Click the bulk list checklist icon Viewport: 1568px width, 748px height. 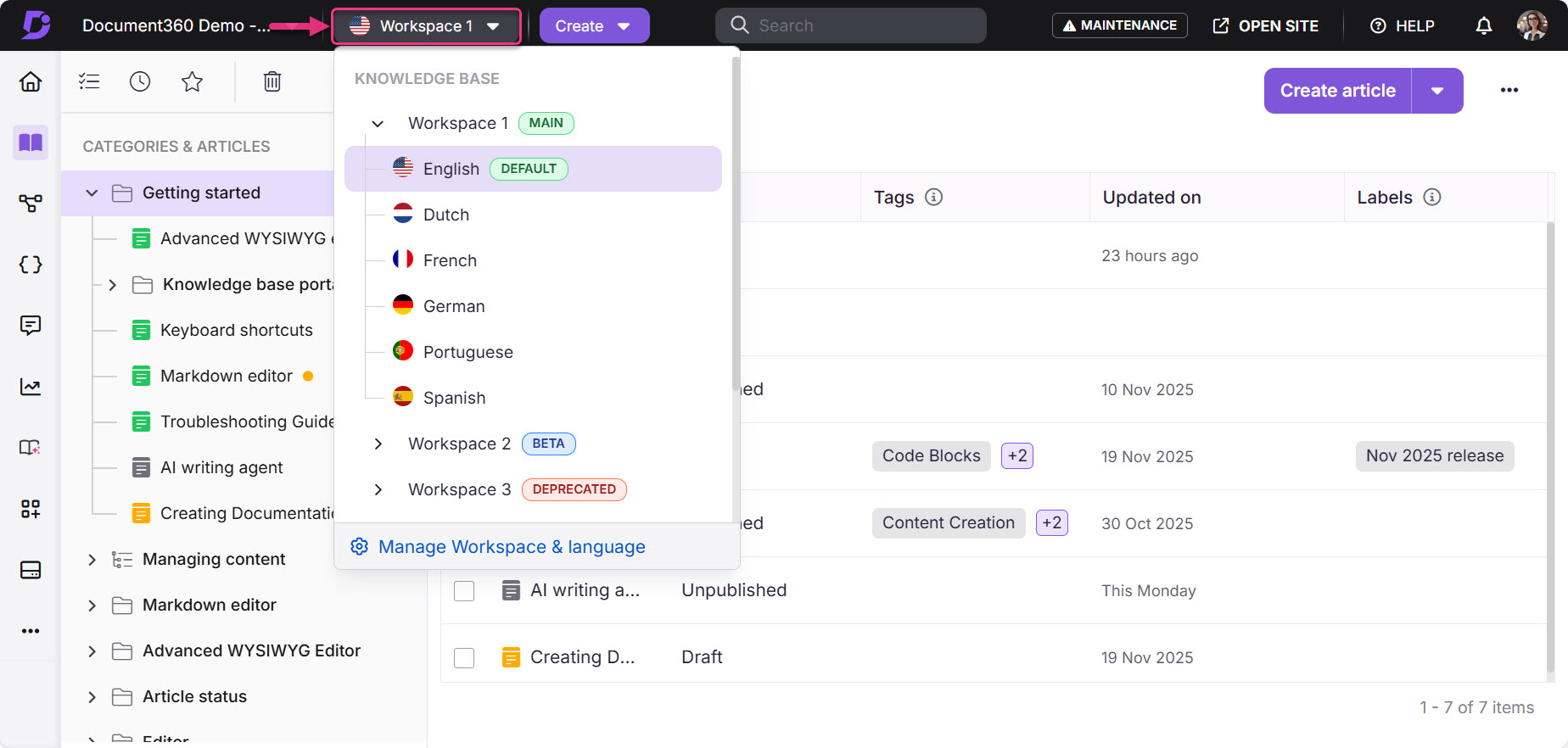point(89,81)
